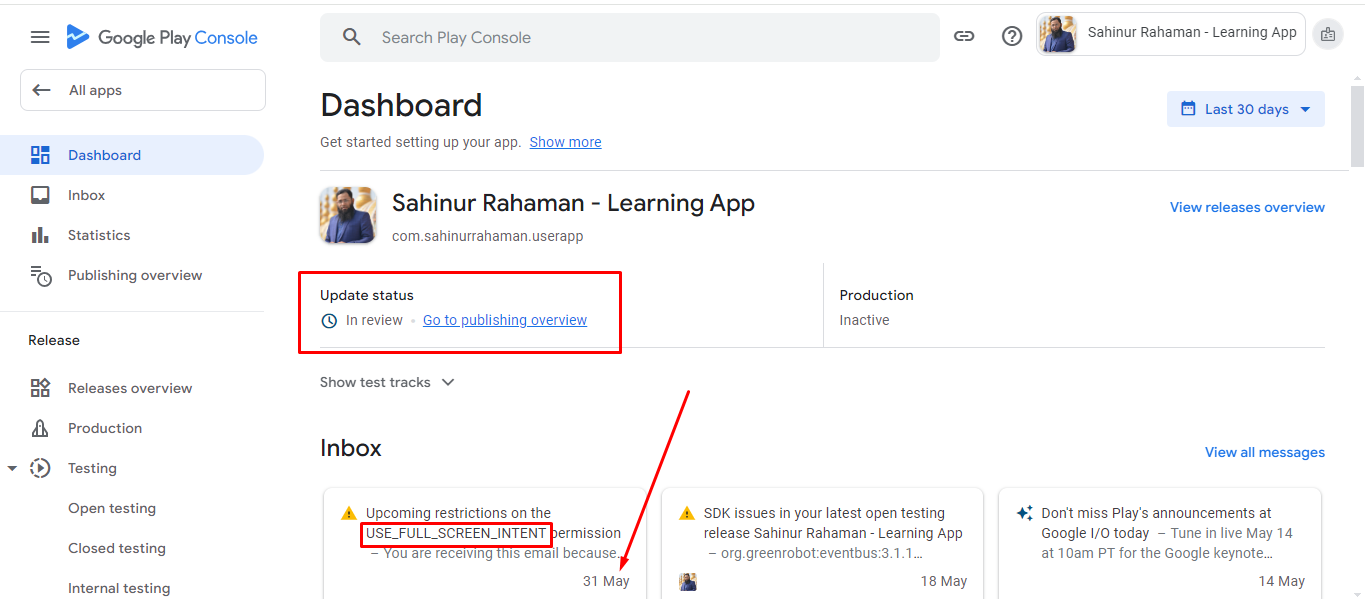Click the app icon beside the app title
Viewport: 1365px width, 599px height.
click(x=348, y=215)
